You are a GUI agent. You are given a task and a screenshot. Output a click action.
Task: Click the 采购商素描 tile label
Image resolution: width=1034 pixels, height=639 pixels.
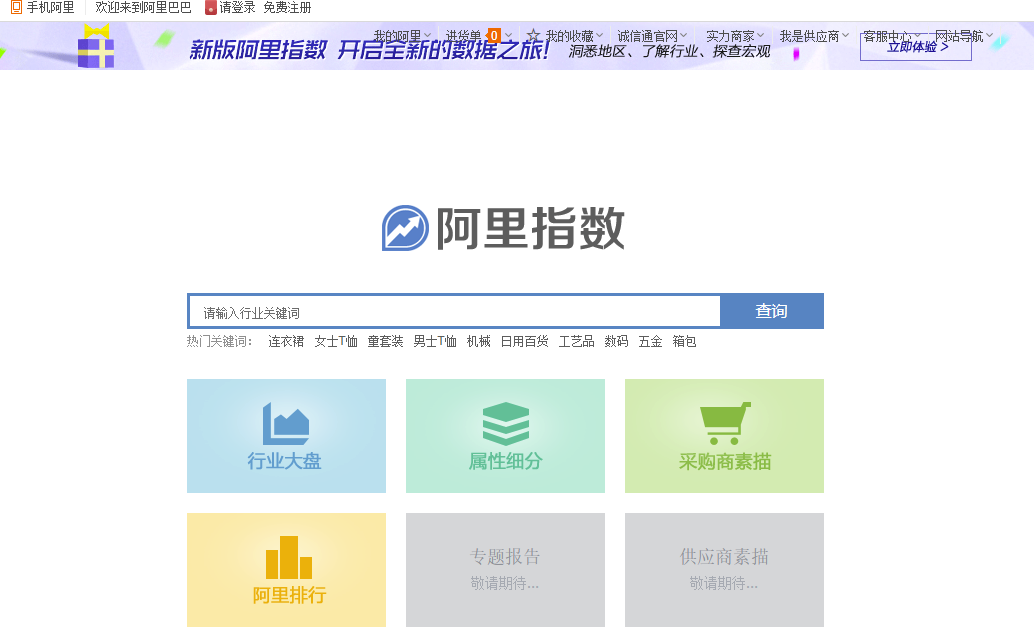pos(725,462)
